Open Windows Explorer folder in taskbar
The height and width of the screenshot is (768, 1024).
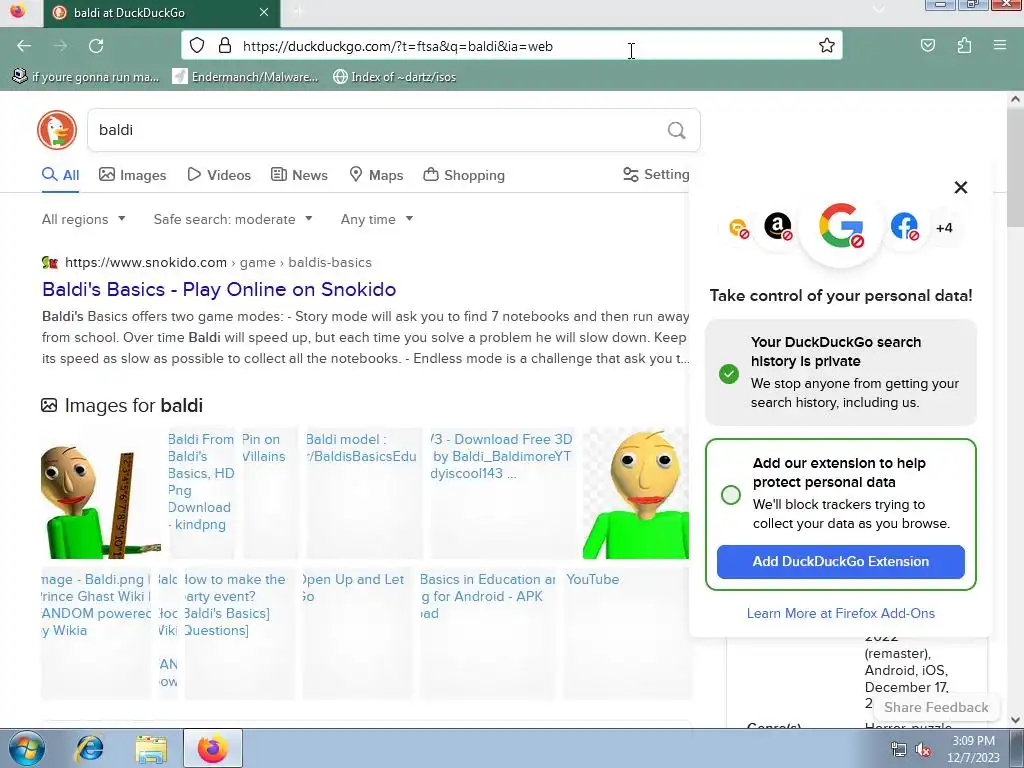tap(151, 749)
